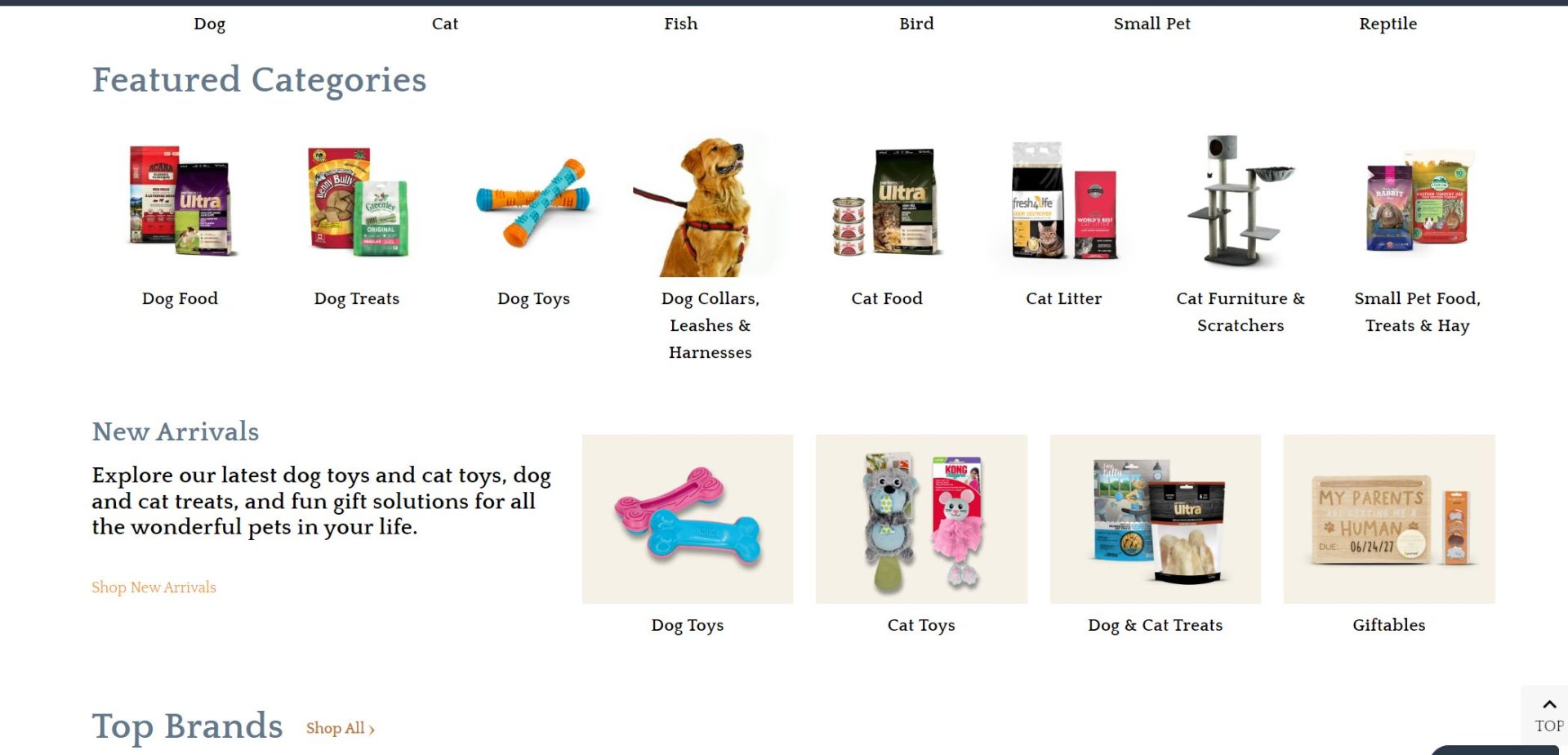Choose Reptile from the navigation bar
The image size is (1568, 755).
point(1388,24)
